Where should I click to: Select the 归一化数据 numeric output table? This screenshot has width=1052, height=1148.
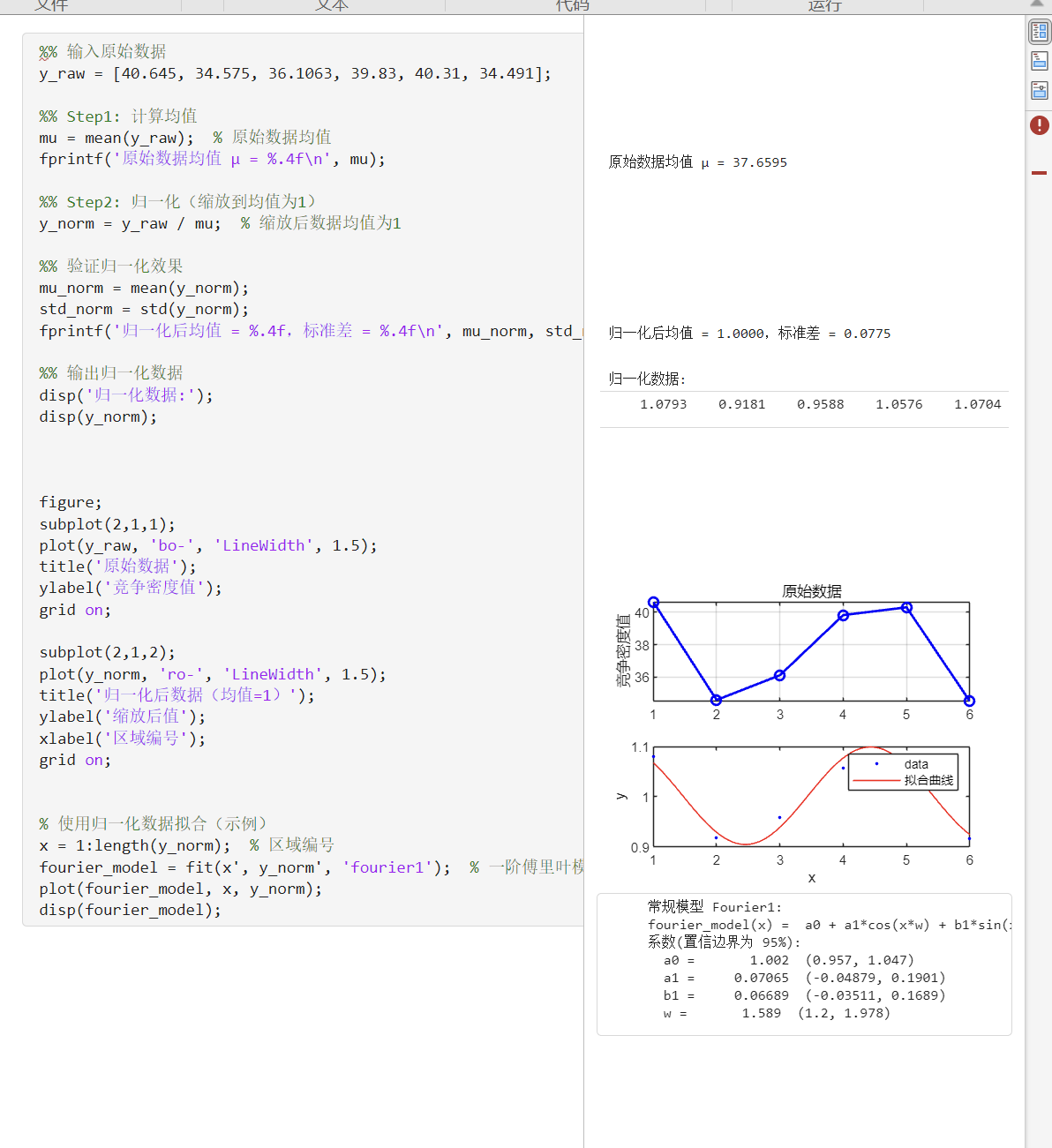(804, 404)
